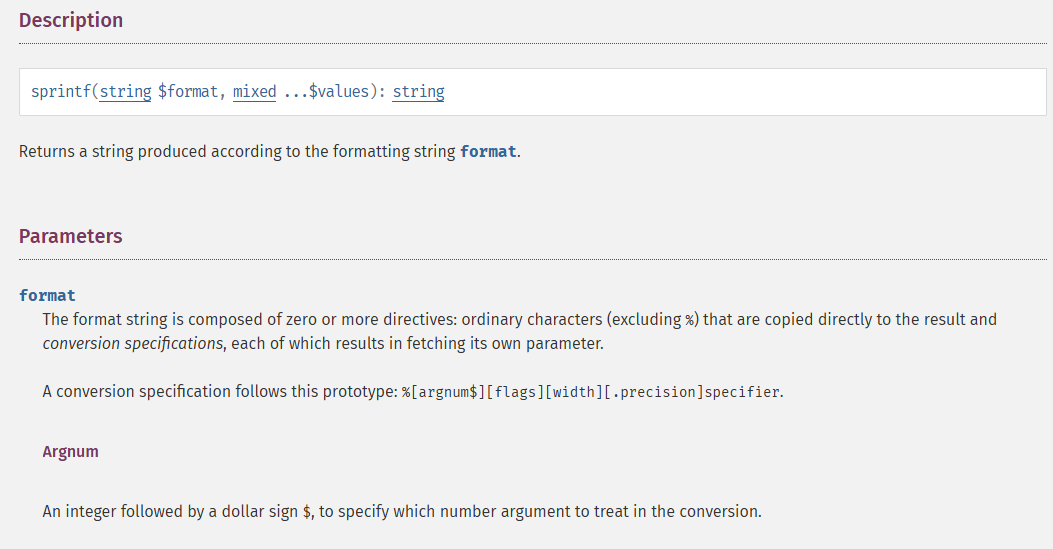Click the string type link before $format
The width and height of the screenshot is (1053, 549).
point(125,92)
